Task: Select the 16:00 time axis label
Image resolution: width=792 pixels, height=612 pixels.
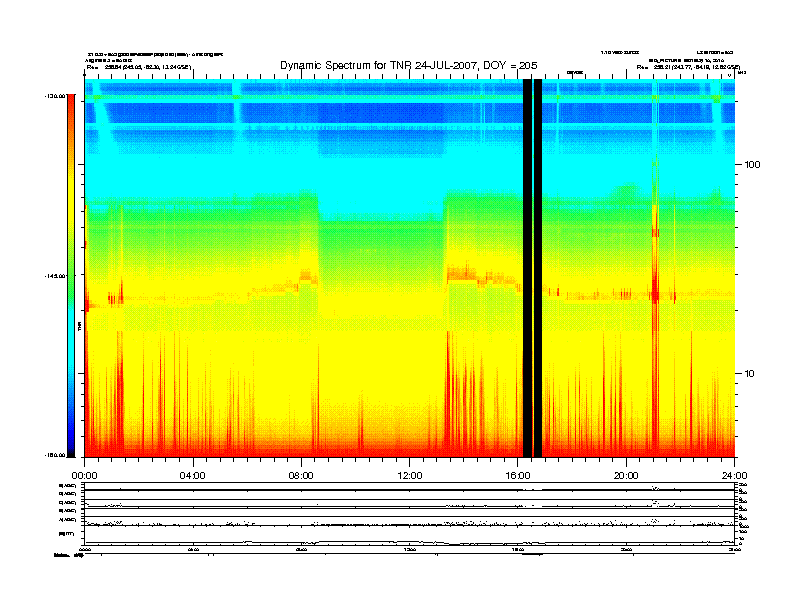Action: 518,476
